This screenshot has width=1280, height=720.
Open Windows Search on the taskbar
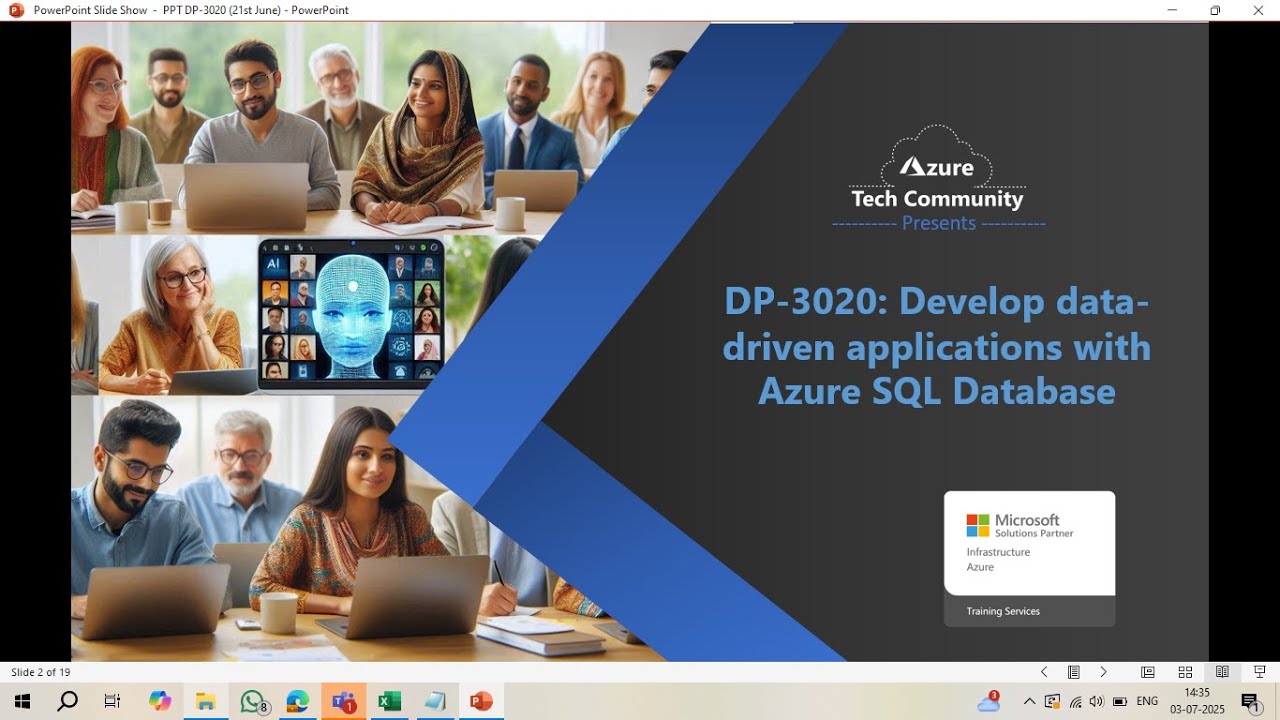pyautogui.click(x=67, y=701)
